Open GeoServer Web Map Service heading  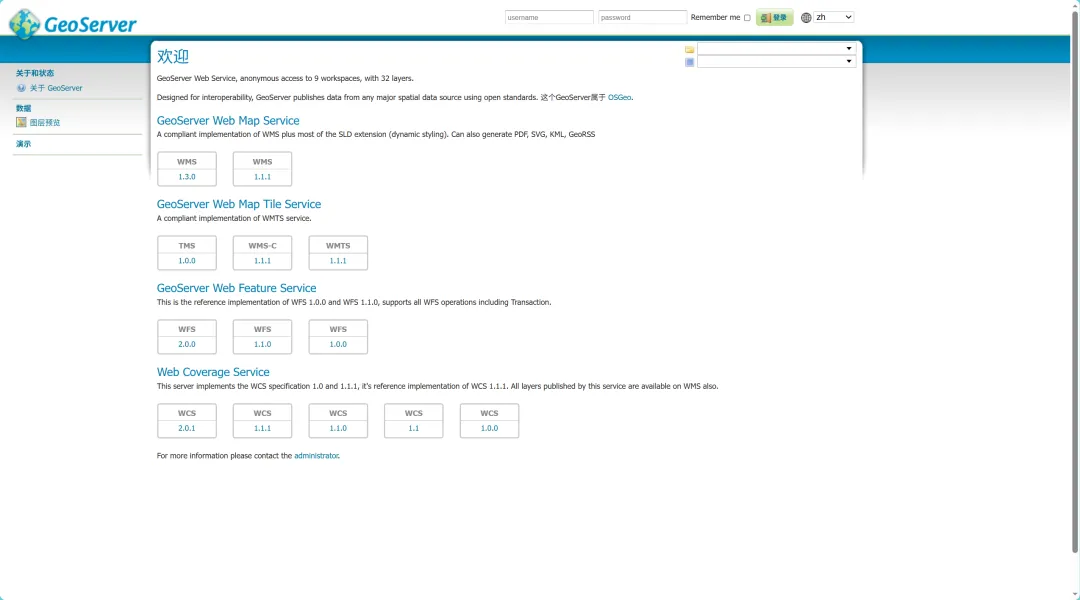pyautogui.click(x=228, y=121)
